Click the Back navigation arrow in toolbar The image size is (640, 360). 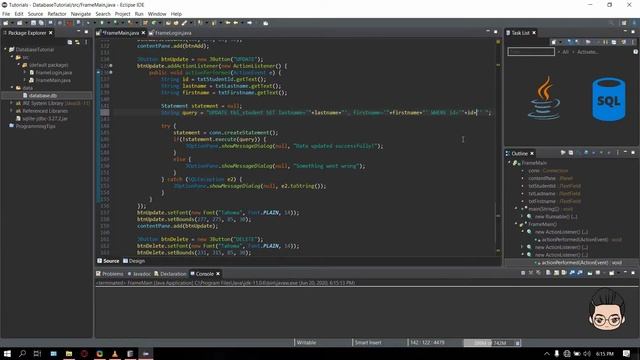coord(236,23)
